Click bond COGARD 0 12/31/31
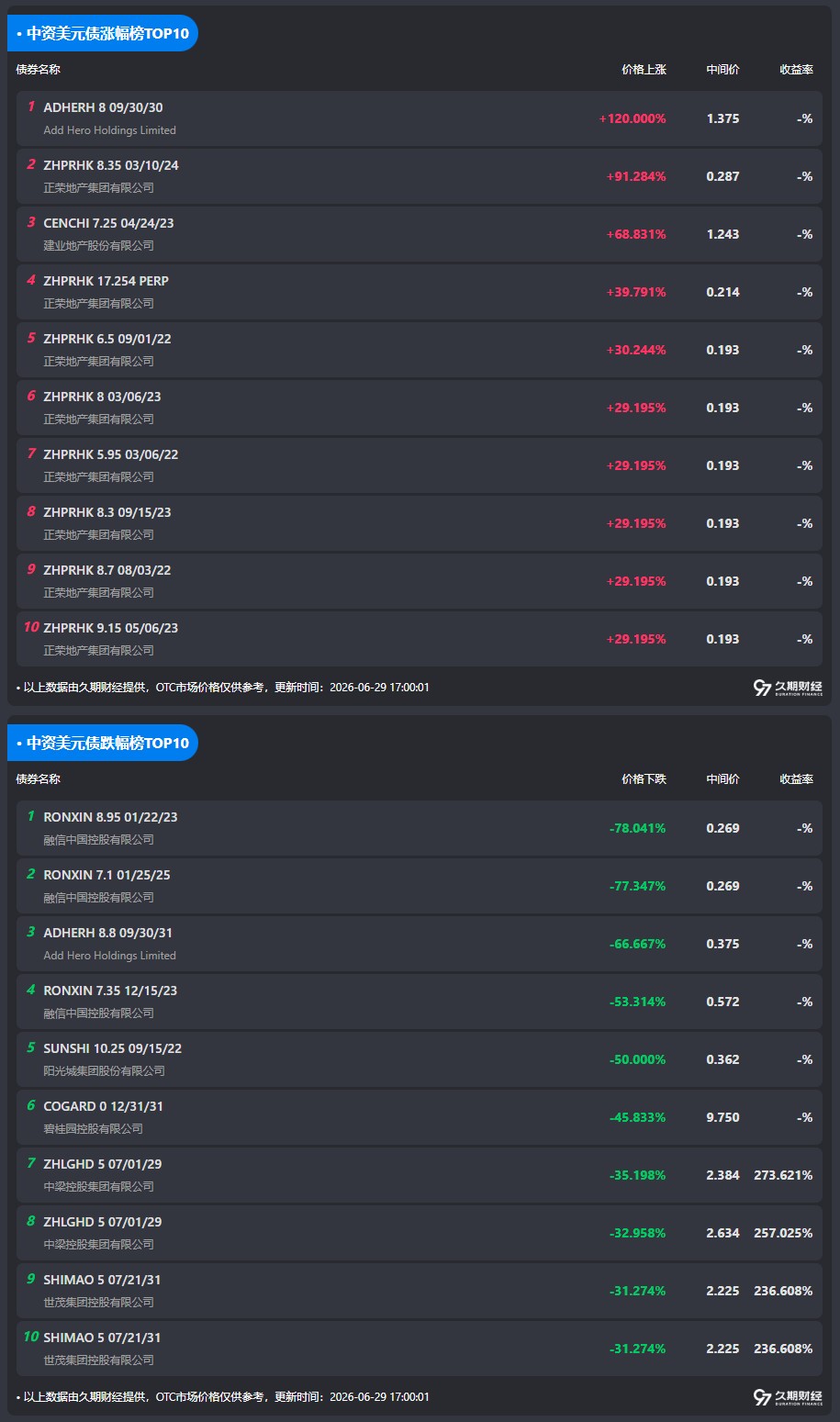 click(x=103, y=1106)
